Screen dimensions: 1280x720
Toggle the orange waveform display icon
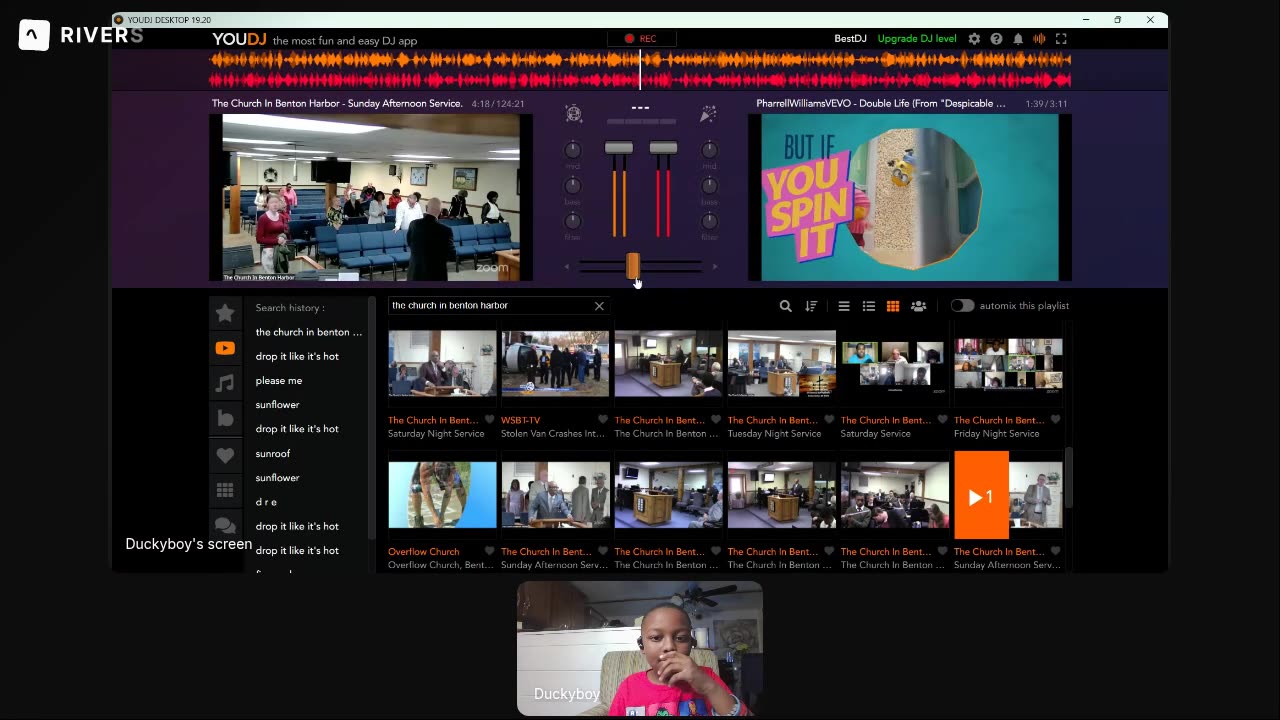(1039, 39)
